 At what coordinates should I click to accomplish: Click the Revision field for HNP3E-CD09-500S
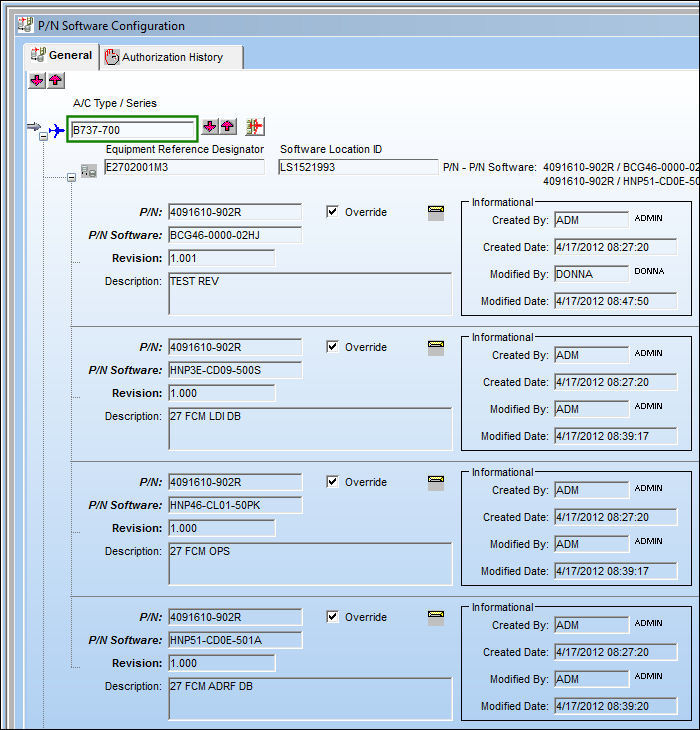tap(222, 393)
